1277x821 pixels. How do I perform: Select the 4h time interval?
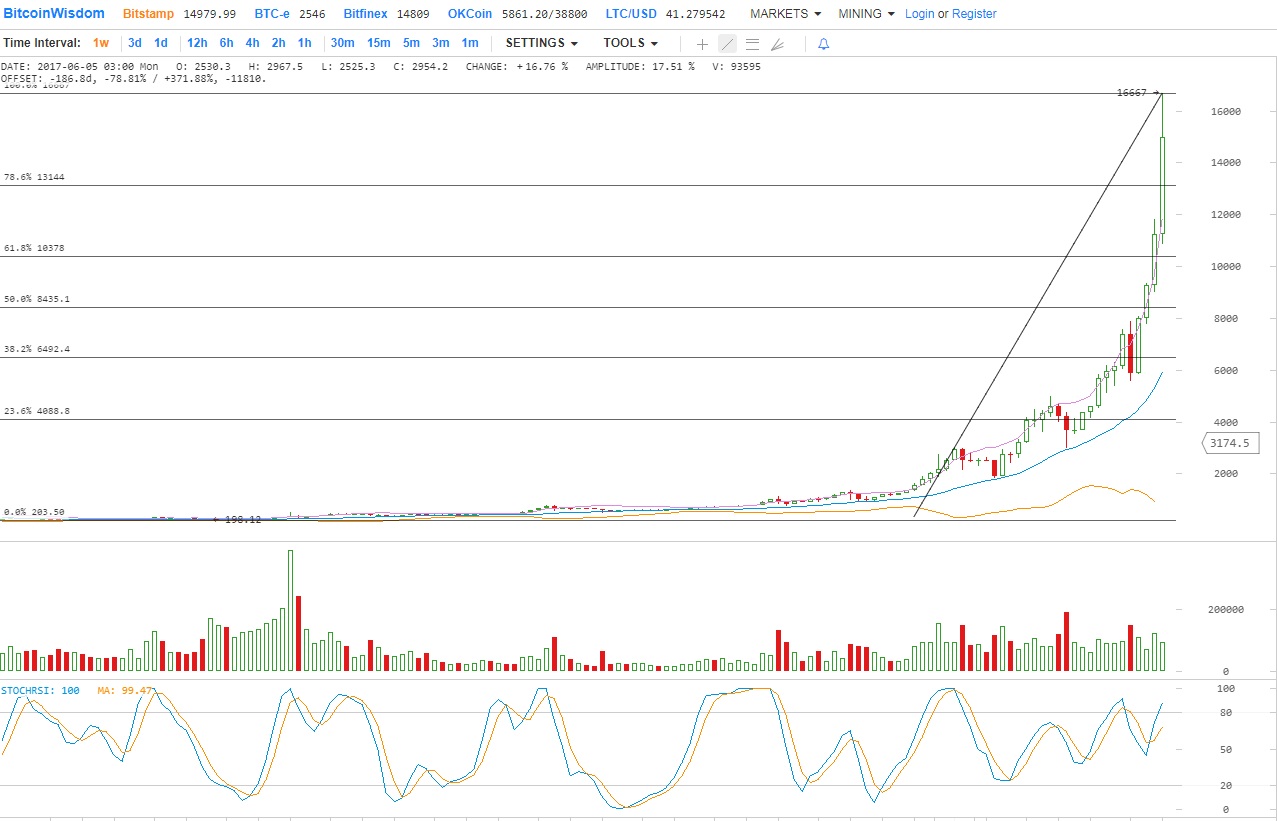coord(252,43)
